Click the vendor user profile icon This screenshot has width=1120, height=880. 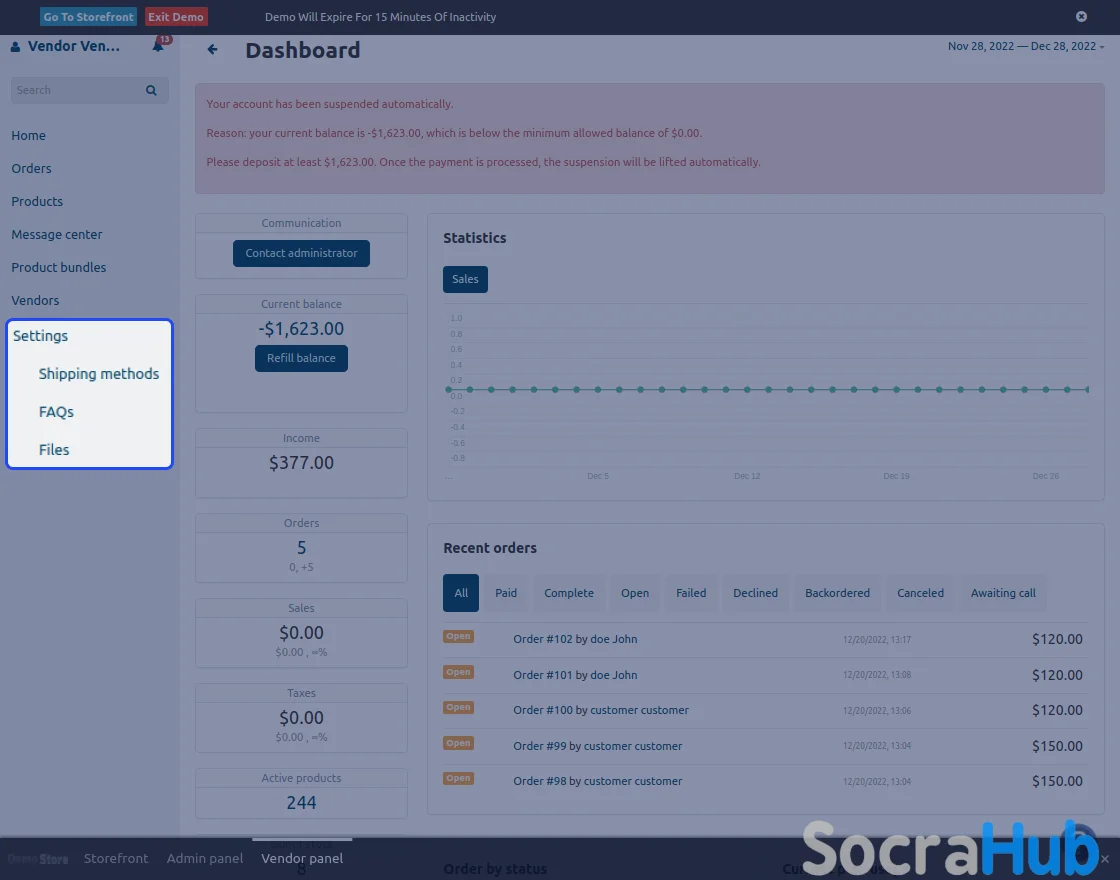click(x=15, y=47)
